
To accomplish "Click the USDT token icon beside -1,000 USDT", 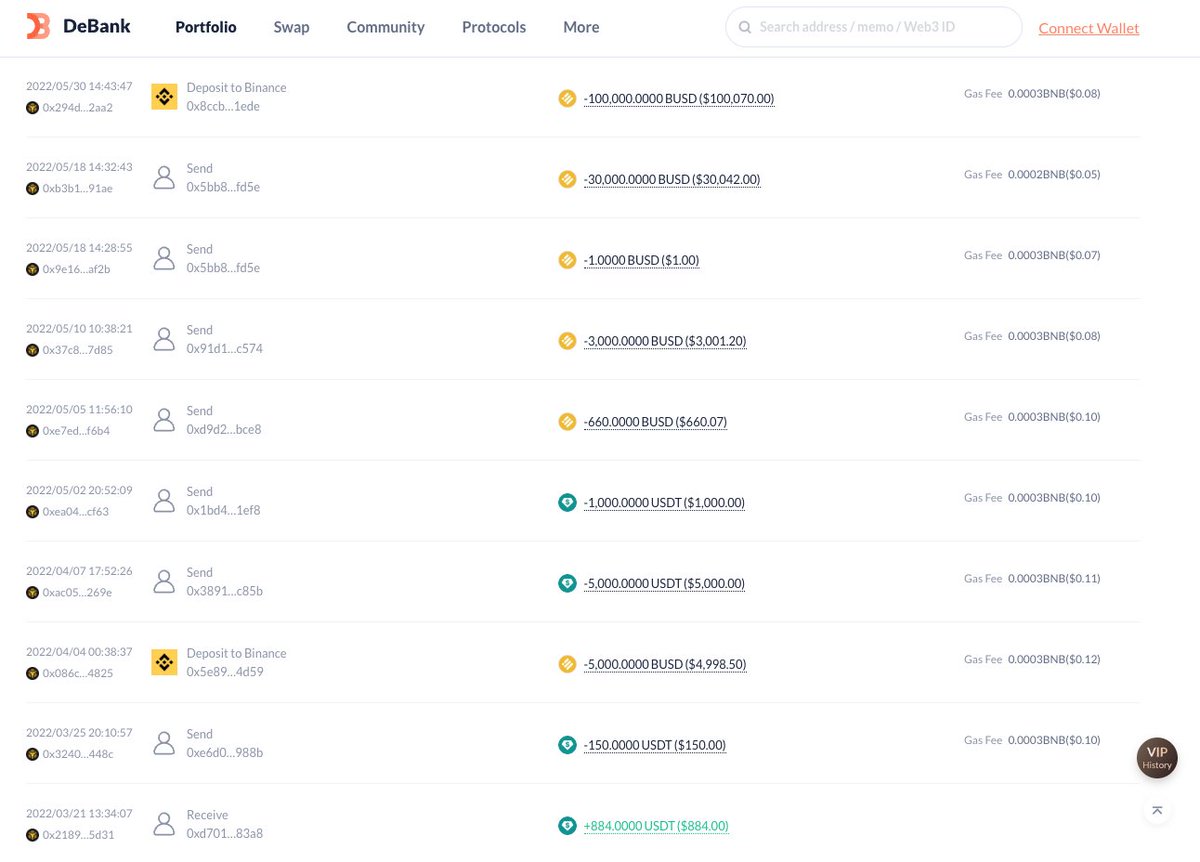I will tap(567, 502).
